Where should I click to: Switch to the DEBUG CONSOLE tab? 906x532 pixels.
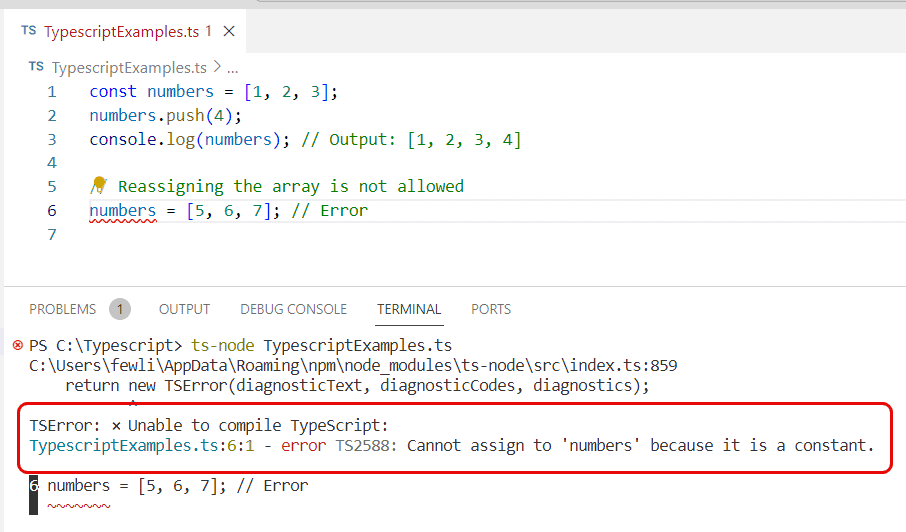coord(294,309)
